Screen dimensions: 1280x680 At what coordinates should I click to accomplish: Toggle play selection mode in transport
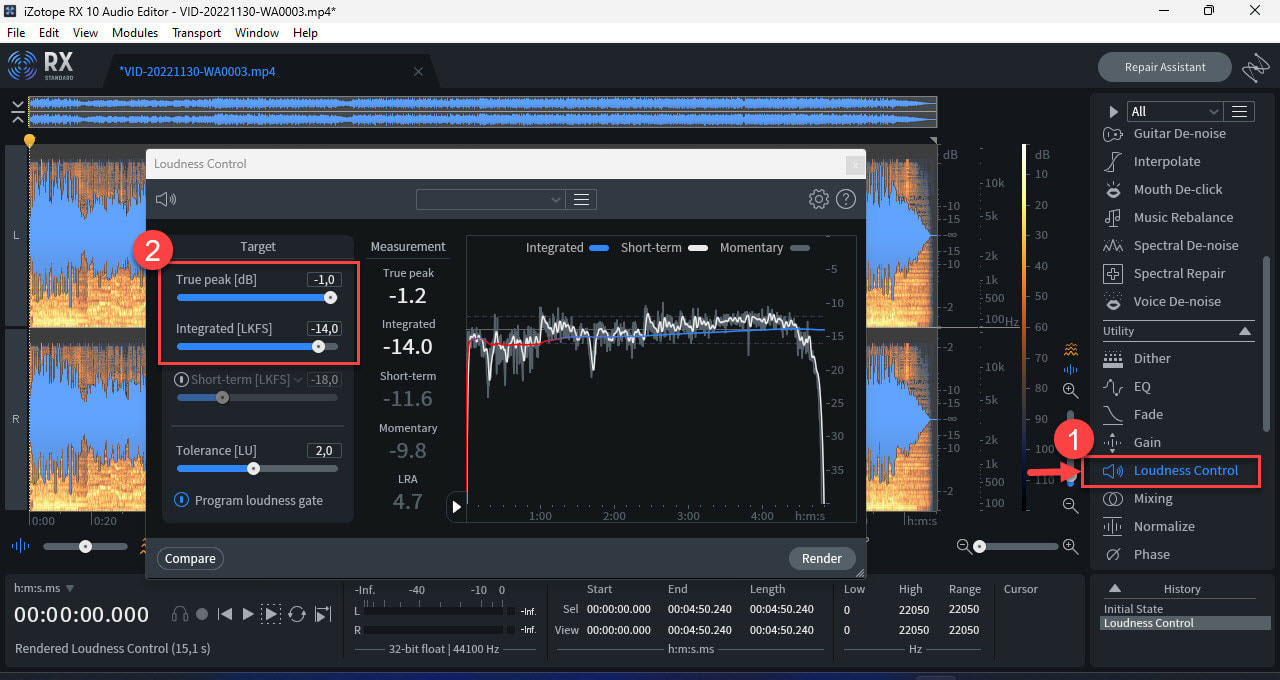(x=272, y=614)
